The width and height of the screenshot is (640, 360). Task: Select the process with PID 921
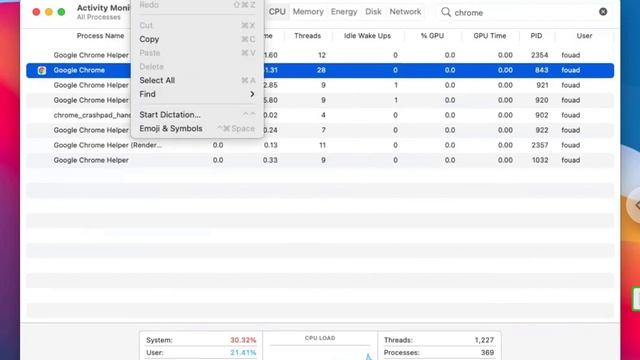click(320, 85)
